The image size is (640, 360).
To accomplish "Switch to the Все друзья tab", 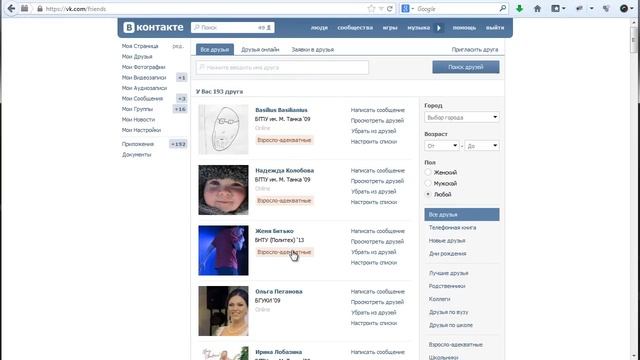I will (215, 49).
